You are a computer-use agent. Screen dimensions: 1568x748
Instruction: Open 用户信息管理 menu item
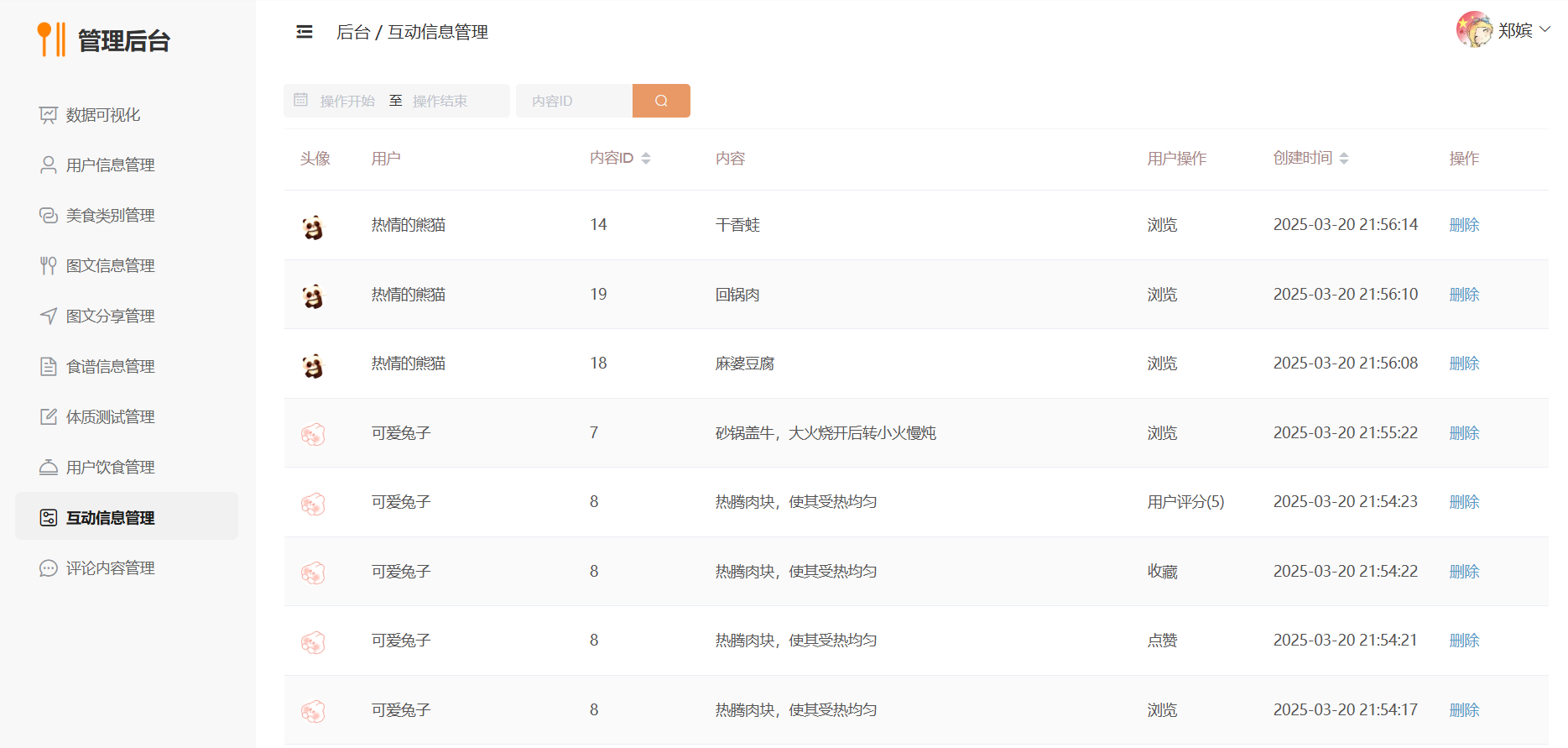127,165
